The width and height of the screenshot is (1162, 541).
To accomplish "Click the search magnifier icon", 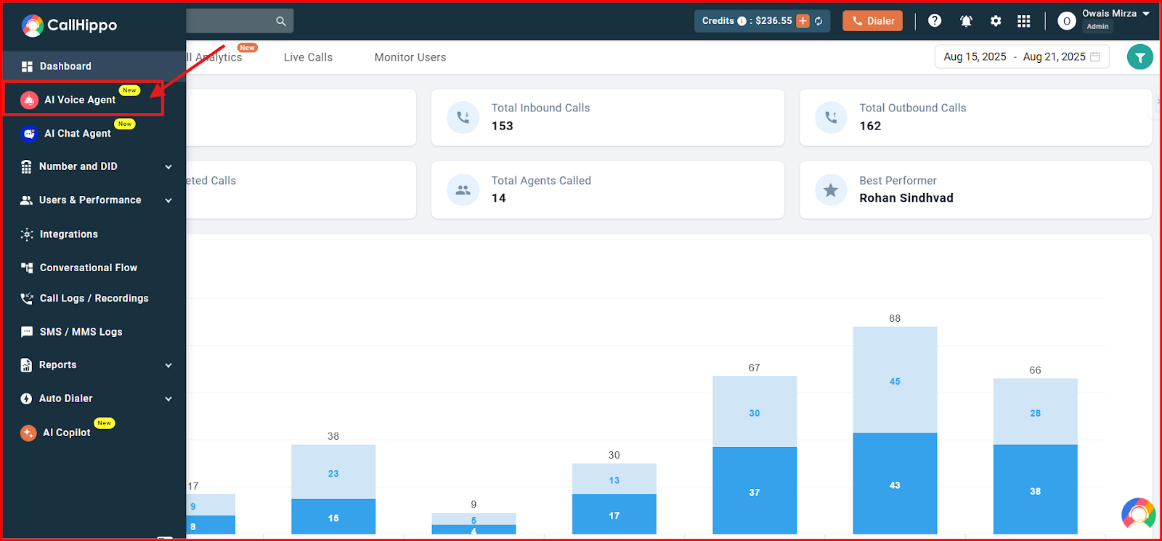I will click(281, 21).
